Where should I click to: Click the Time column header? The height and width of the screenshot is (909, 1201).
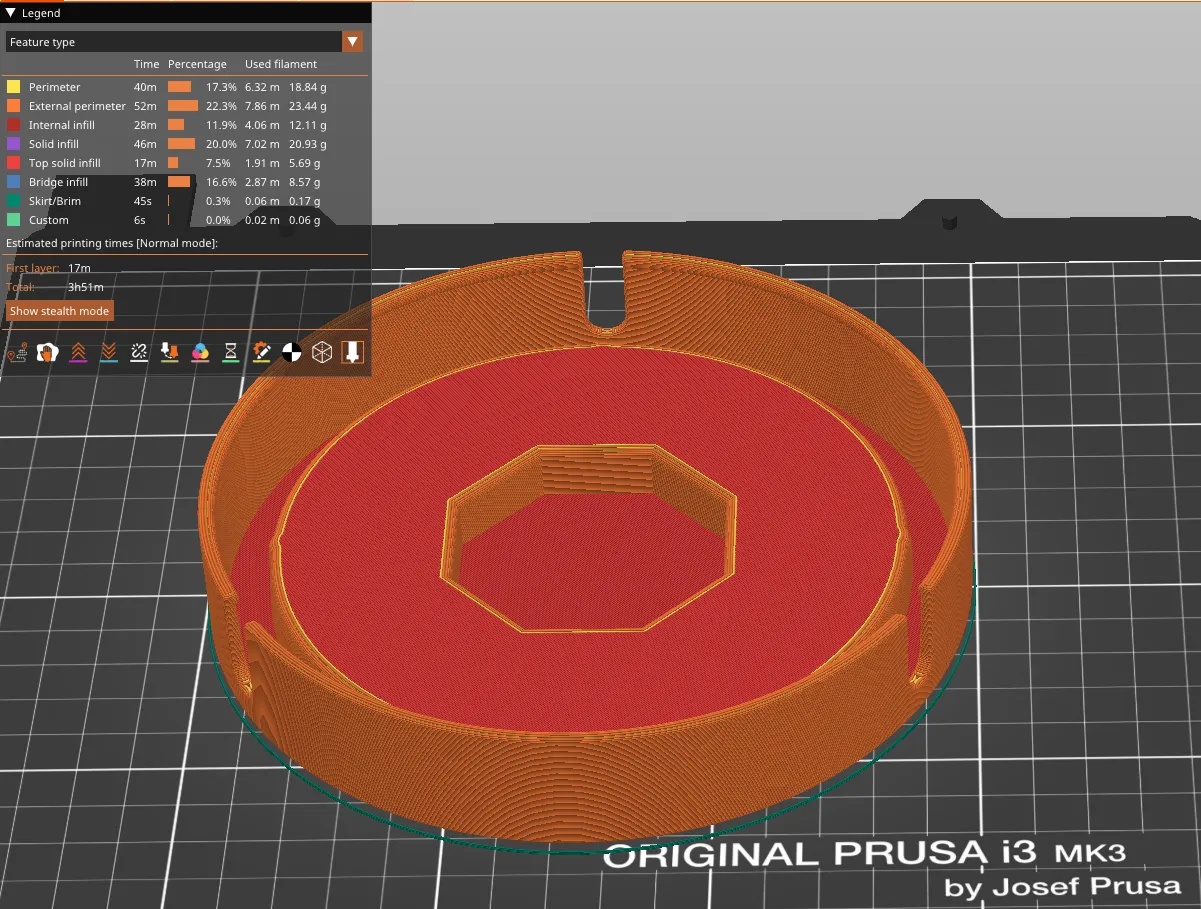pyautogui.click(x=146, y=64)
